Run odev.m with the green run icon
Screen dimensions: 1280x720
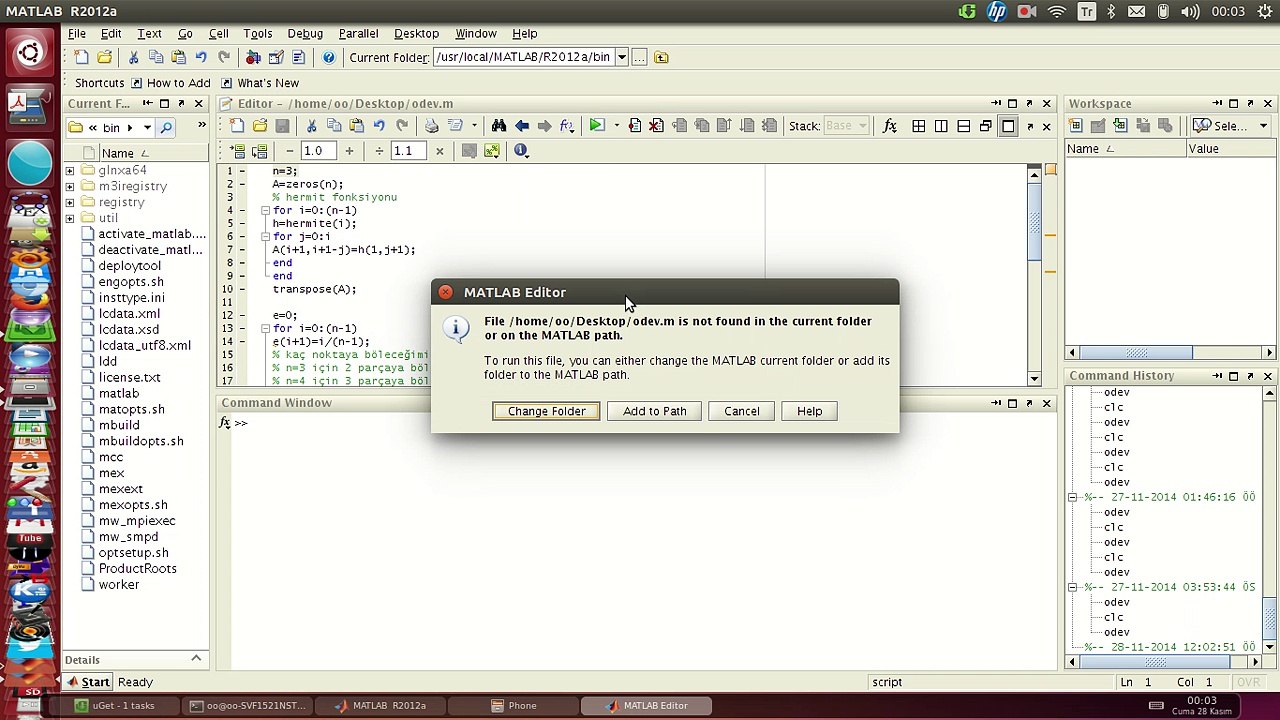(596, 126)
